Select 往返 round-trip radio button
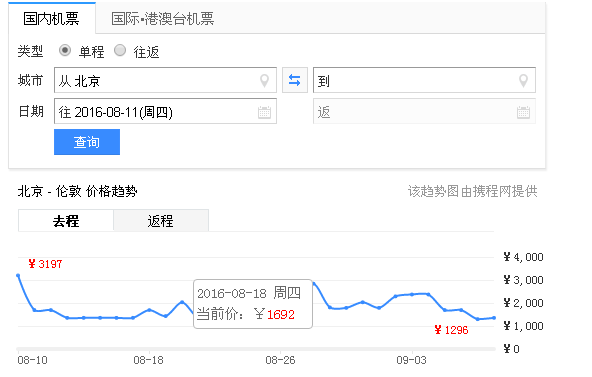 point(120,50)
